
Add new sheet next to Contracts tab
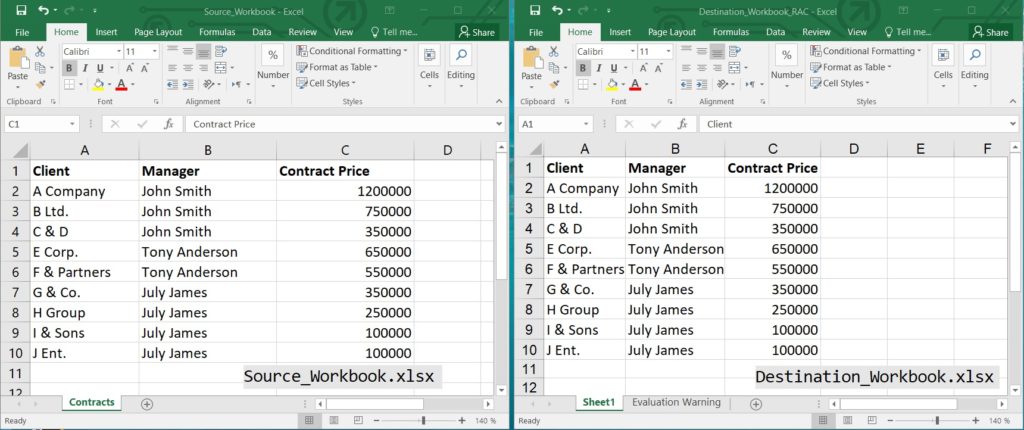[x=147, y=403]
